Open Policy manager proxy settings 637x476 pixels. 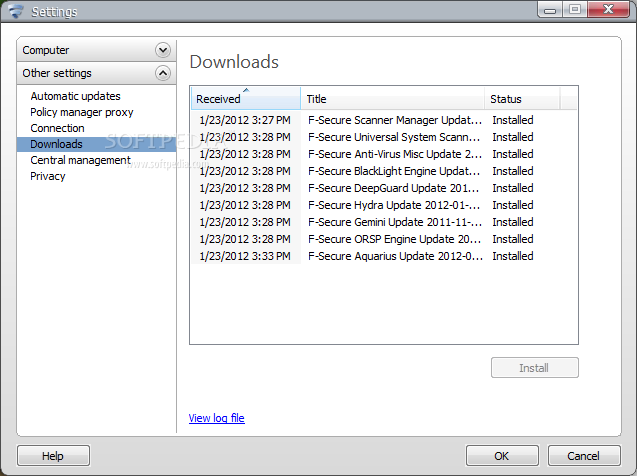[82, 112]
